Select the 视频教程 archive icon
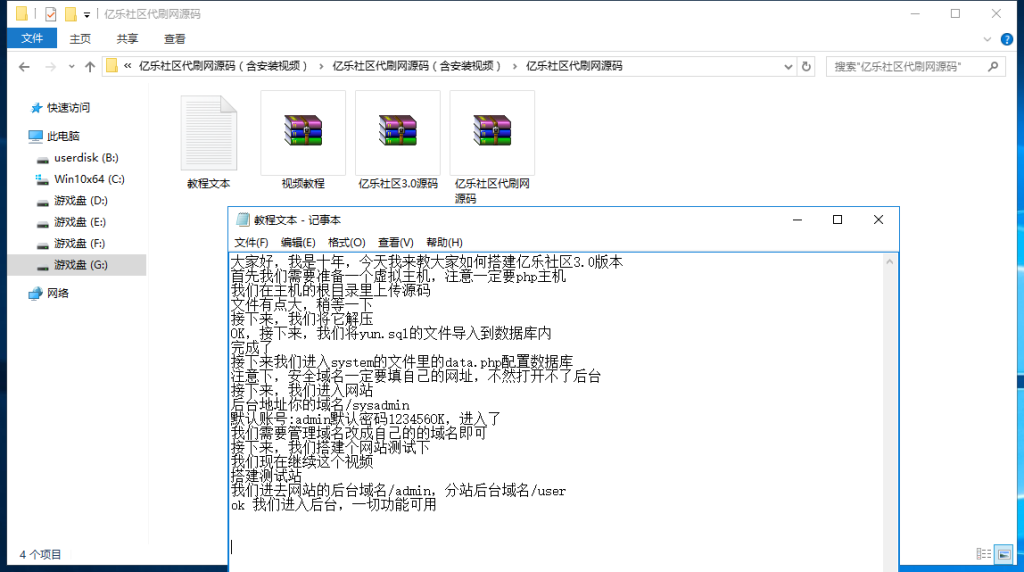The height and width of the screenshot is (572, 1024). [303, 131]
